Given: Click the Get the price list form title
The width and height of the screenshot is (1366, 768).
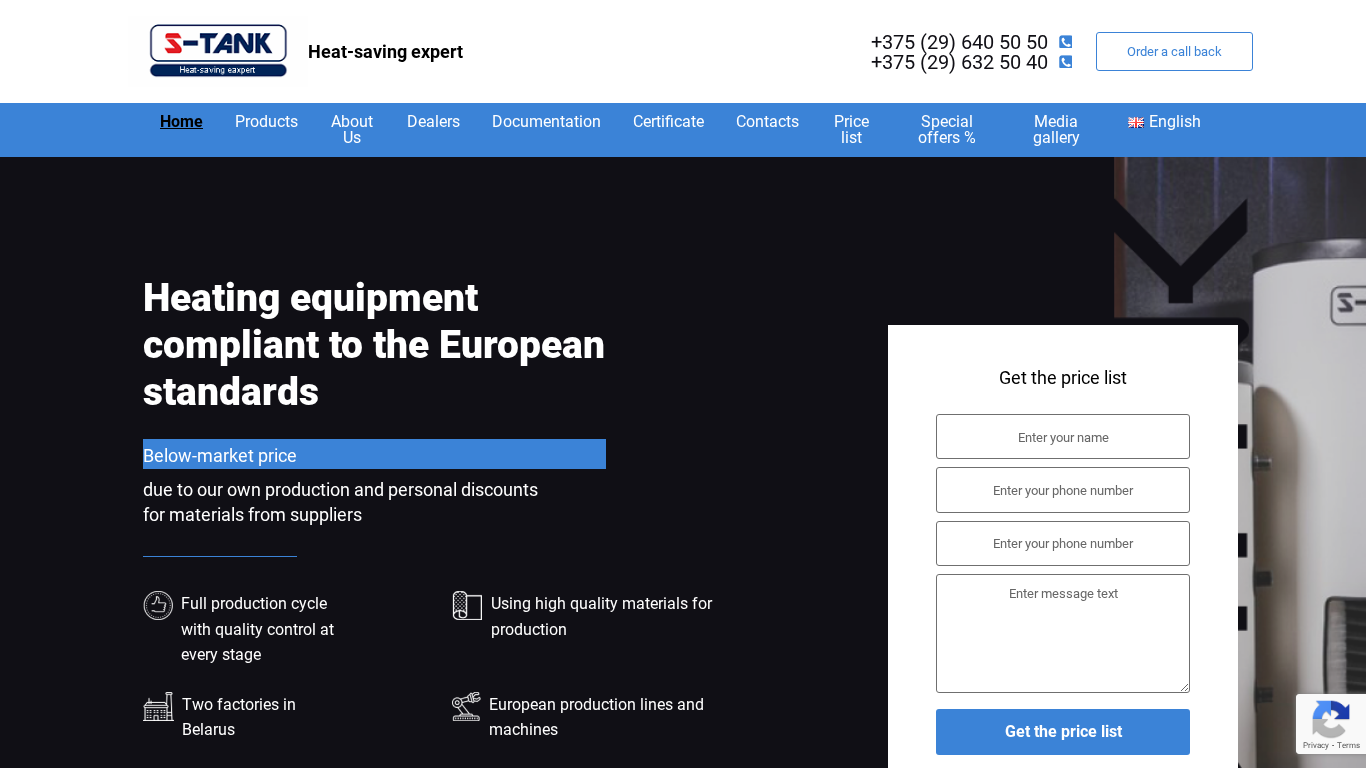Looking at the screenshot, I should pyautogui.click(x=1063, y=378).
